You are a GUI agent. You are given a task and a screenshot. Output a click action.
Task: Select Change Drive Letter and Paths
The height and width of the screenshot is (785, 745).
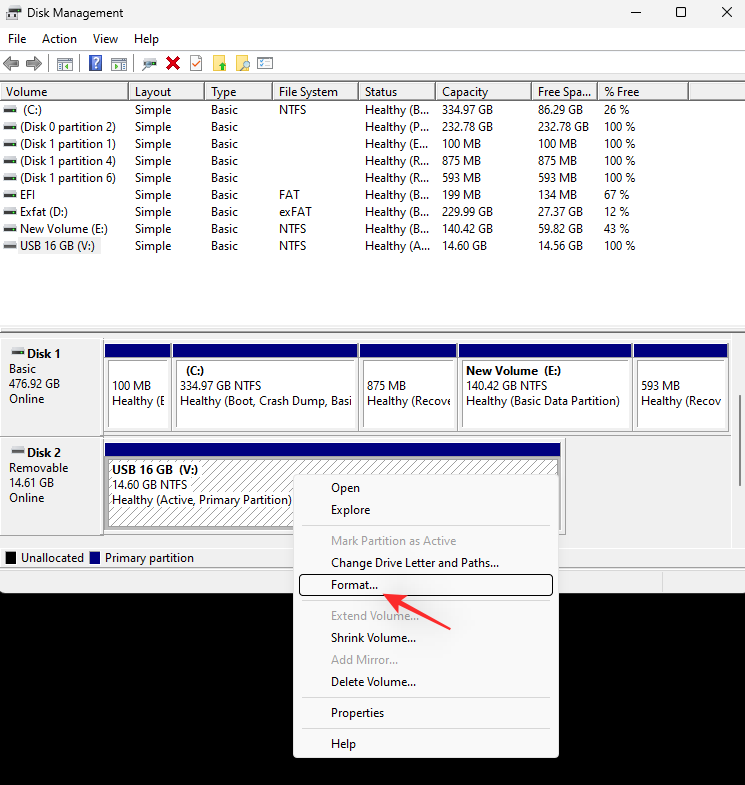pos(426,563)
